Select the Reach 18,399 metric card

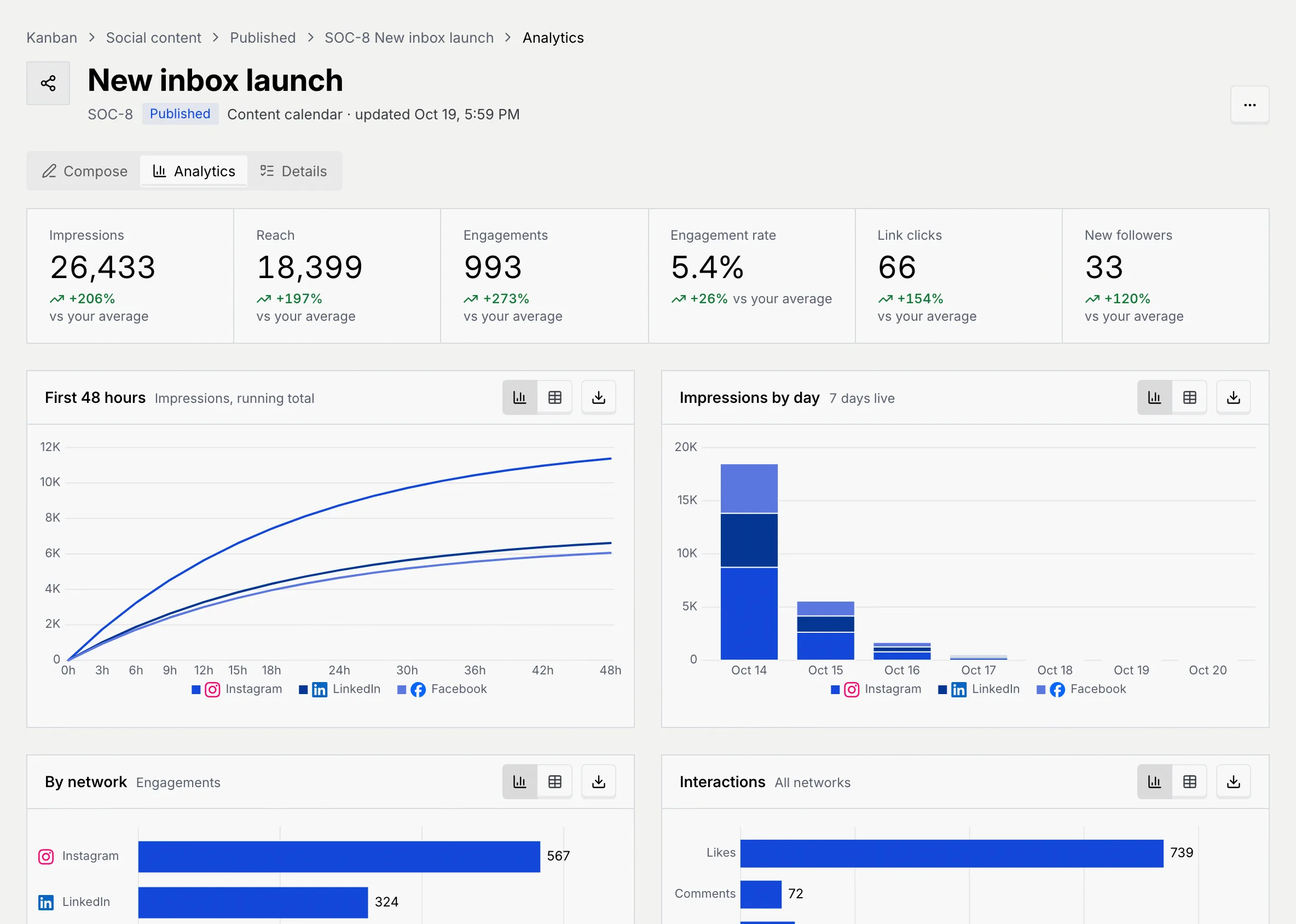tap(337, 276)
